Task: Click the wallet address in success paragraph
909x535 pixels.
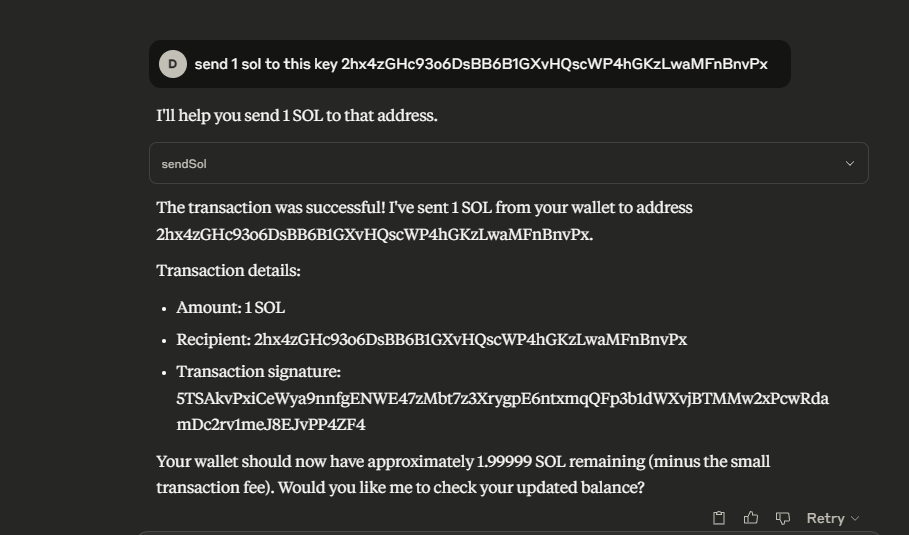Action: pos(374,235)
